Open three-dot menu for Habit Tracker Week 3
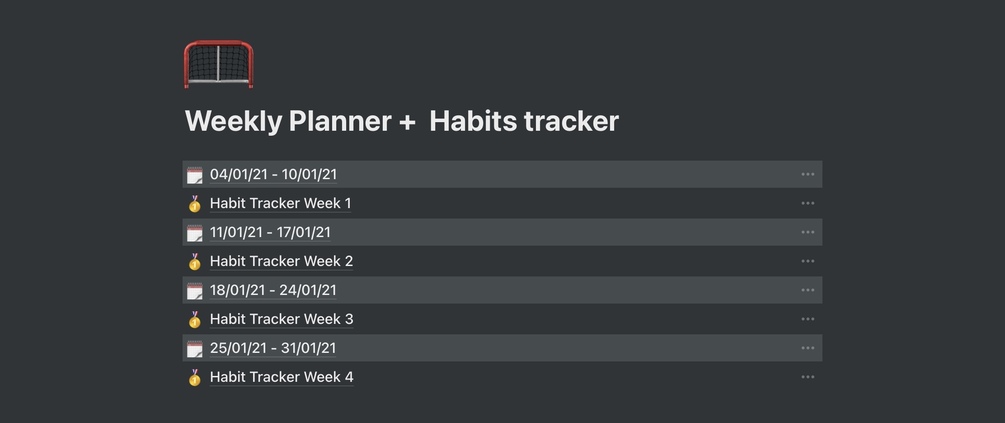The height and width of the screenshot is (423, 1005). click(808, 320)
